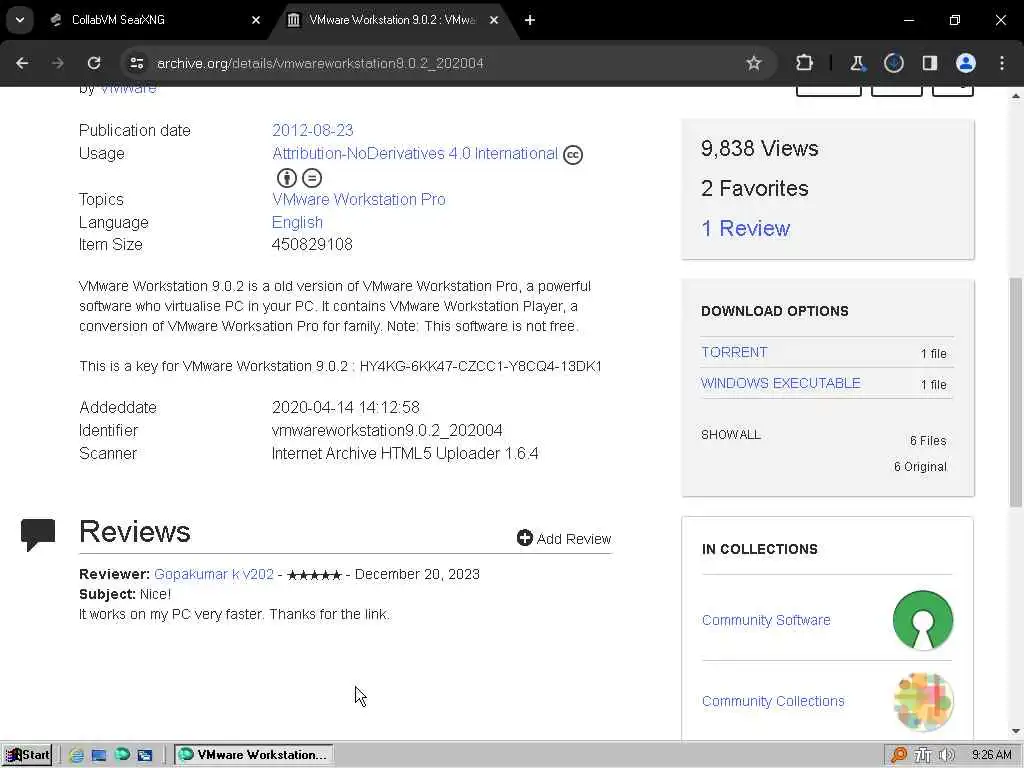Reload the archive.org page
Image resolution: width=1024 pixels, height=768 pixels.
pos(94,63)
